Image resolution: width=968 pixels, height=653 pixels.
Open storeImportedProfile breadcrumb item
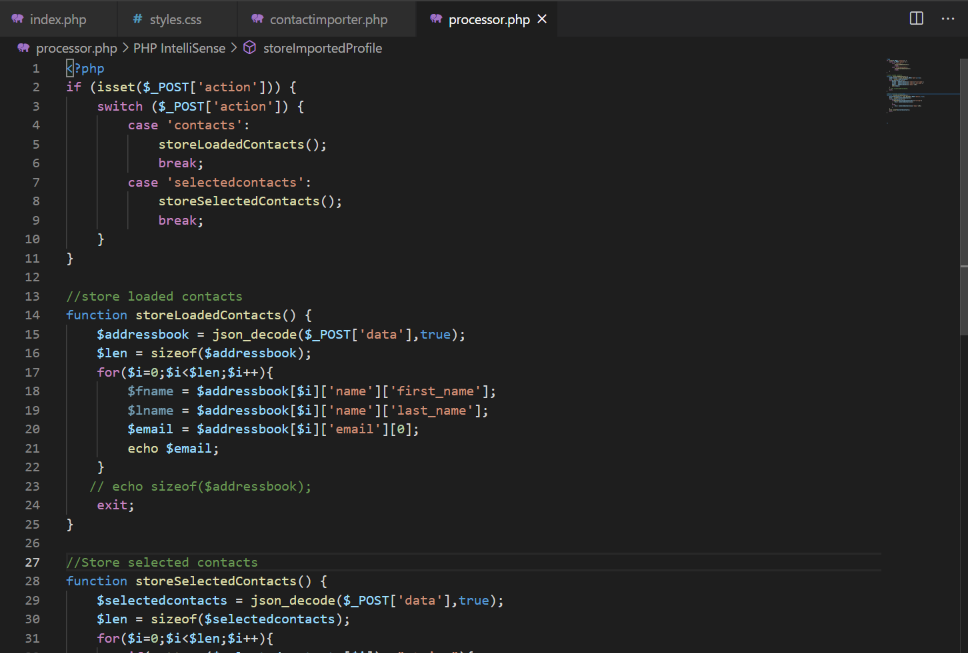click(322, 48)
